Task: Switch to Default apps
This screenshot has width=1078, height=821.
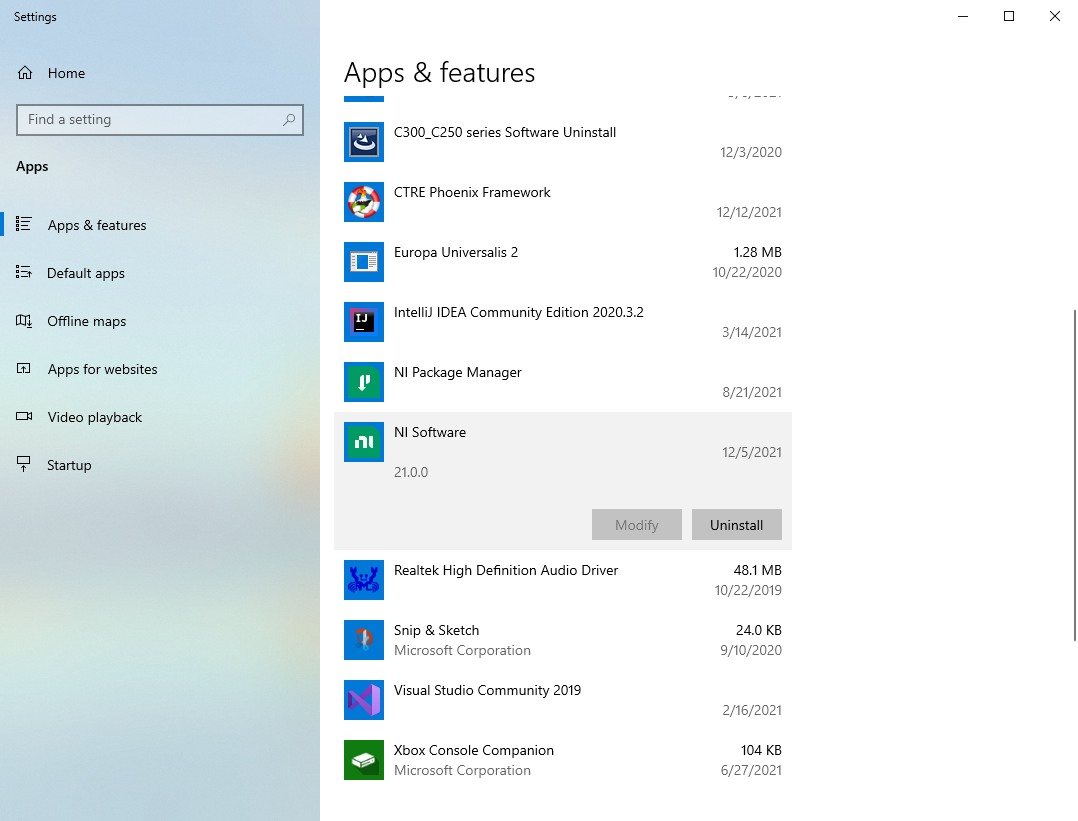Action: coord(86,273)
